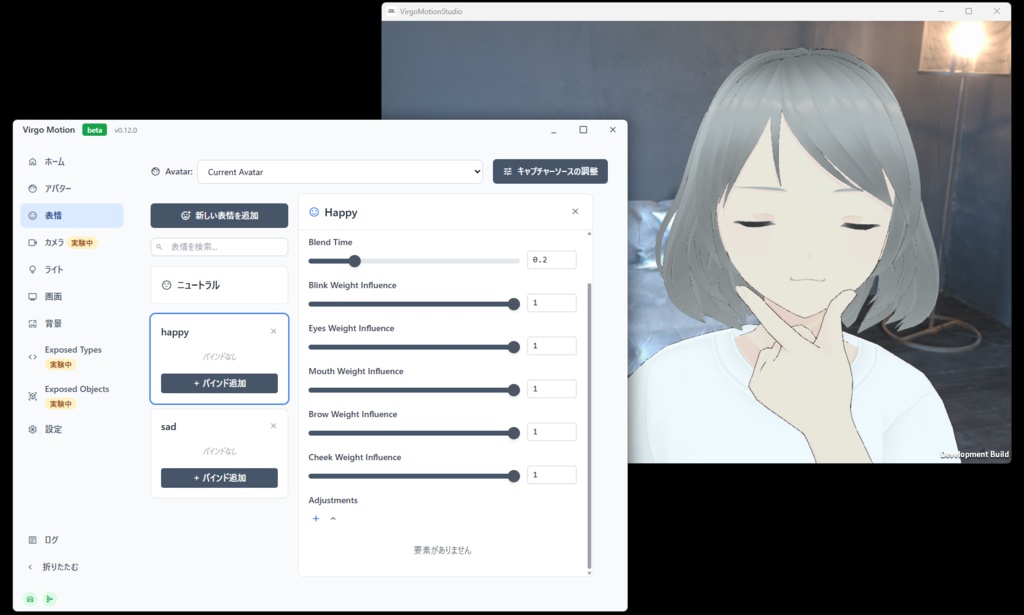
Task: Adjust the Brow Weight Influence slider
Action: 414,433
